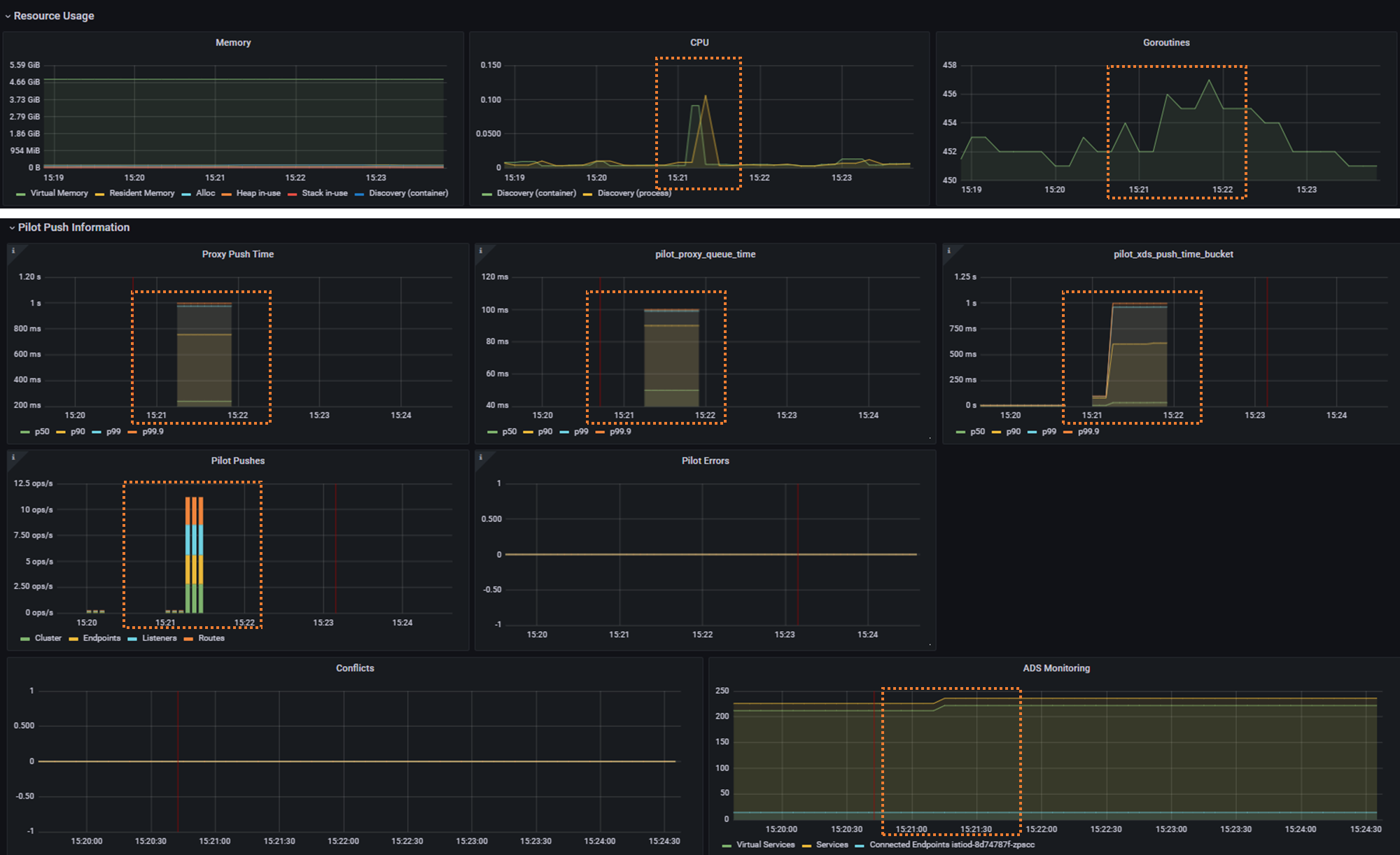
Task: Toggle Heap in-use series in Memory legend
Action: click(258, 193)
